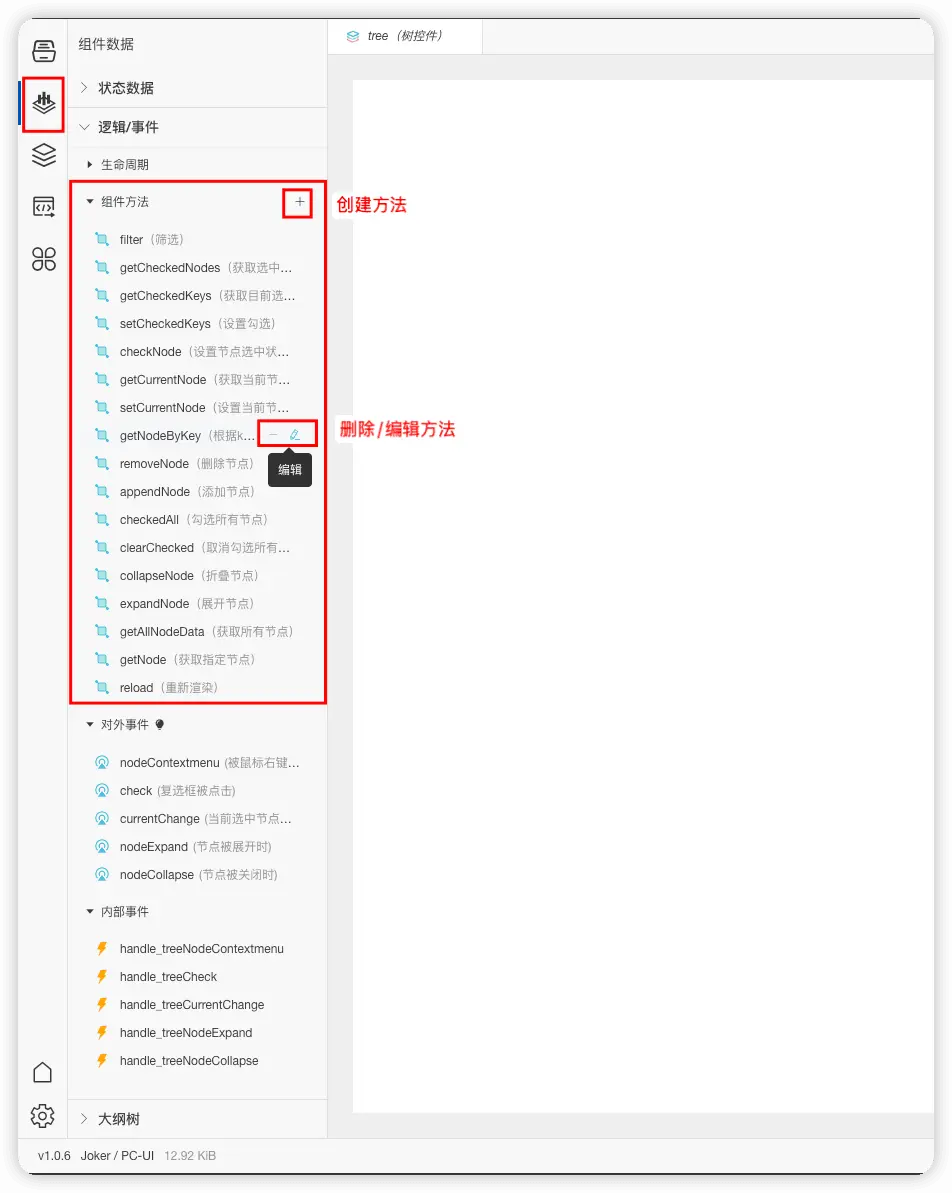Open the layers stack sidebar icon
Image resolution: width=952 pixels, height=1193 pixels.
[43, 154]
